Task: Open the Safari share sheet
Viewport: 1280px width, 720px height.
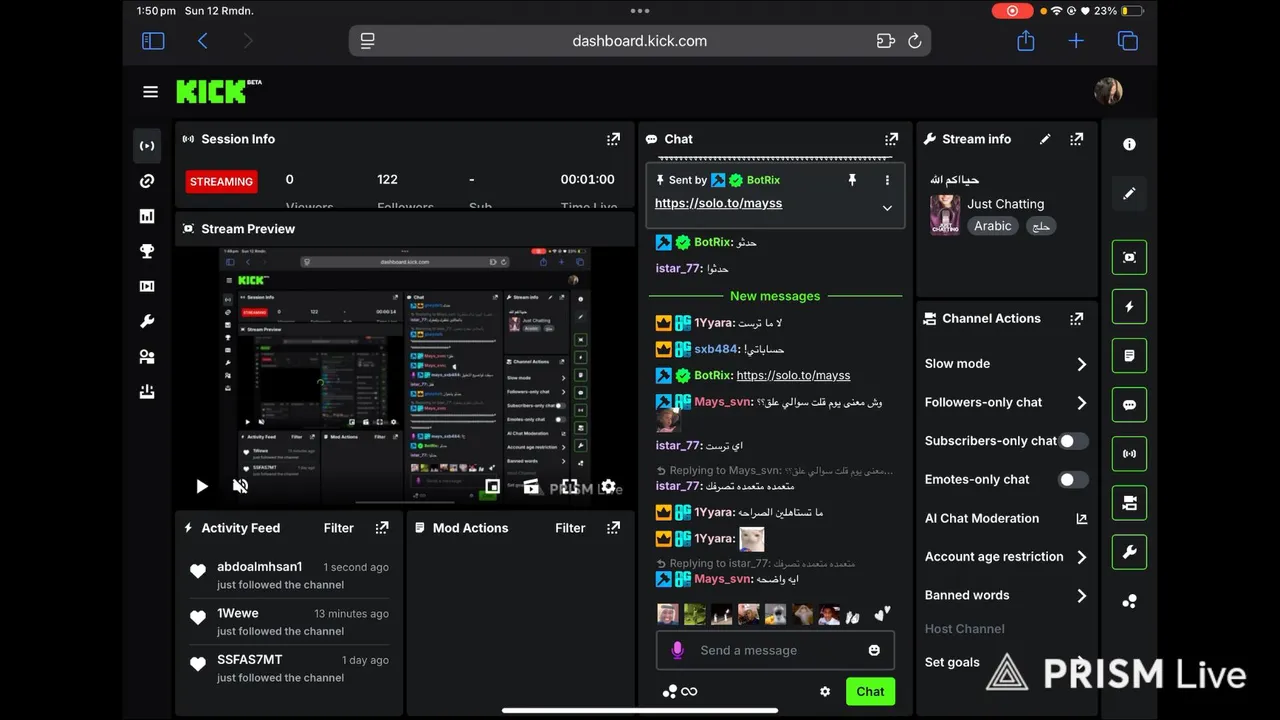Action: 1025,41
